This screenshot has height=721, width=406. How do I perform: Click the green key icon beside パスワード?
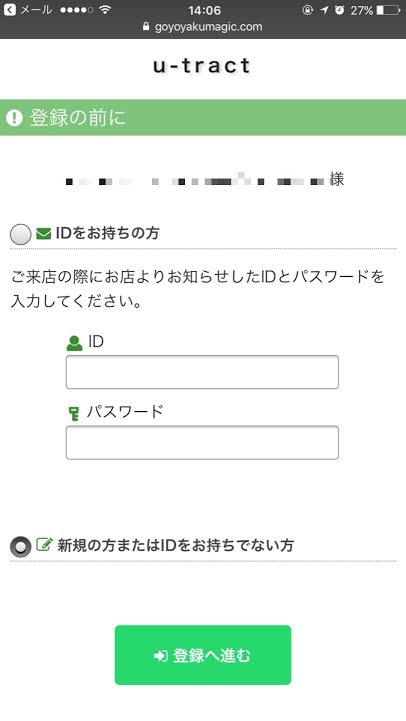74,413
